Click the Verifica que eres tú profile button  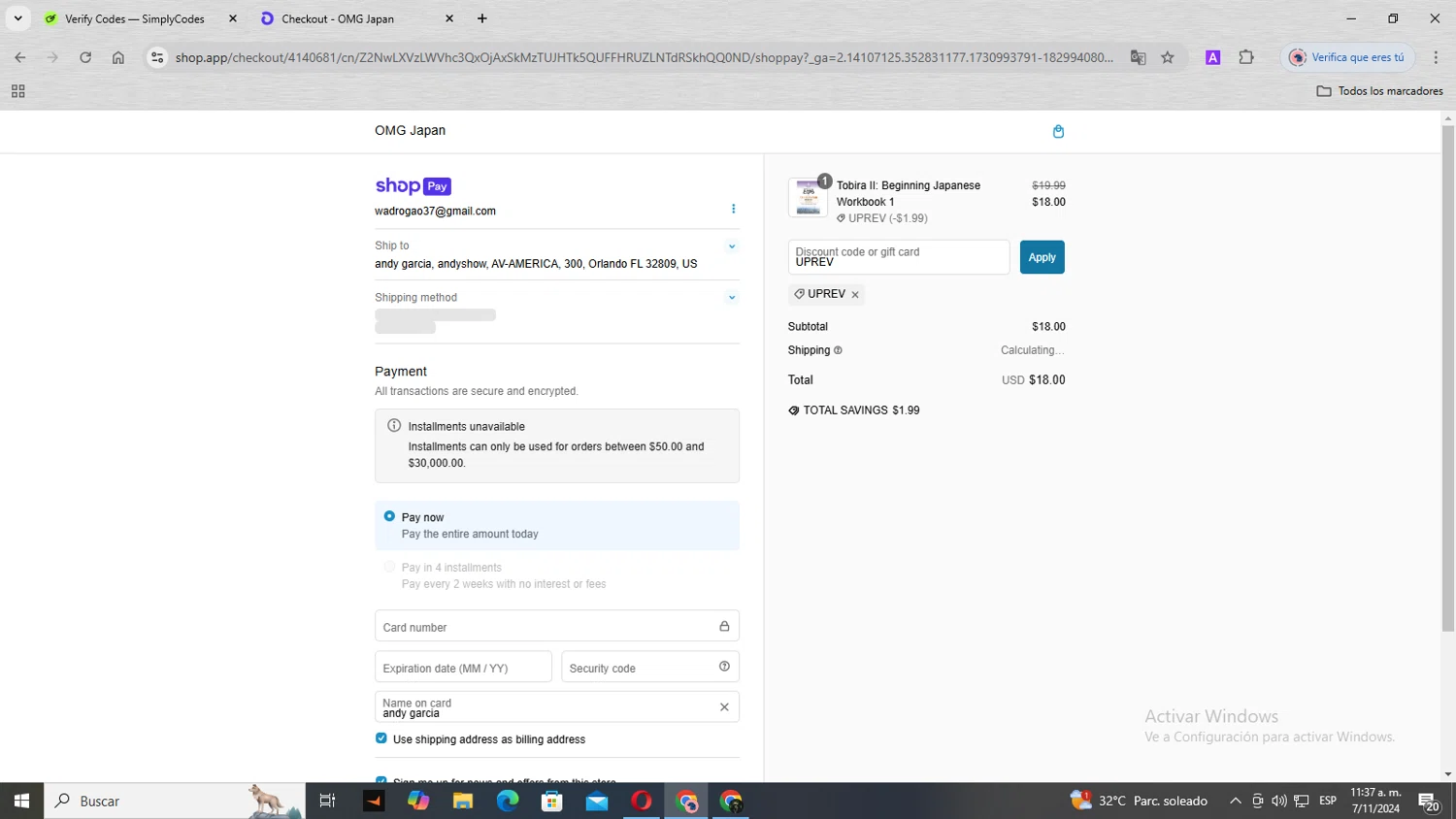point(1346,57)
